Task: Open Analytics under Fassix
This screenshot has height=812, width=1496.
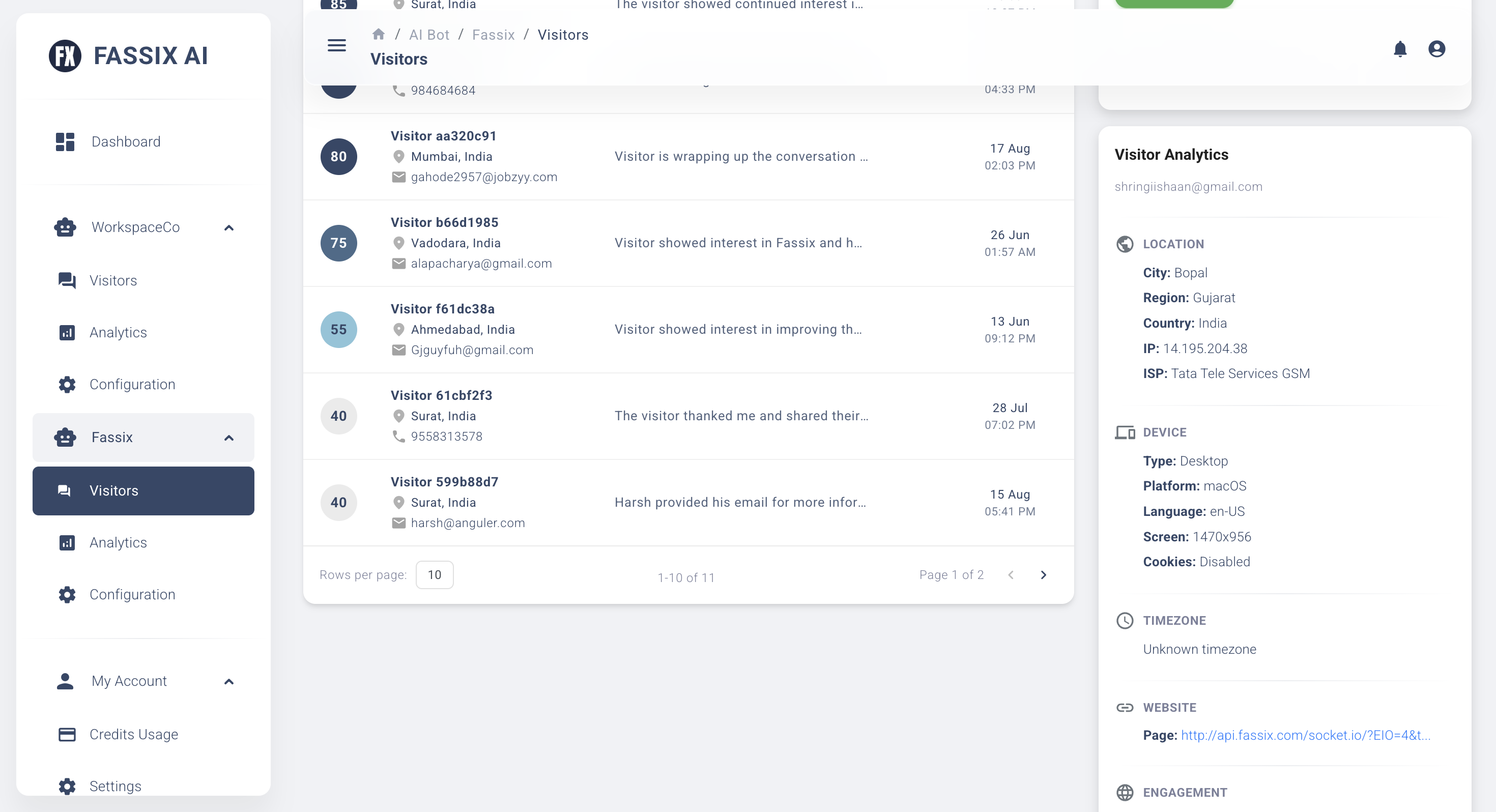Action: pyautogui.click(x=119, y=542)
